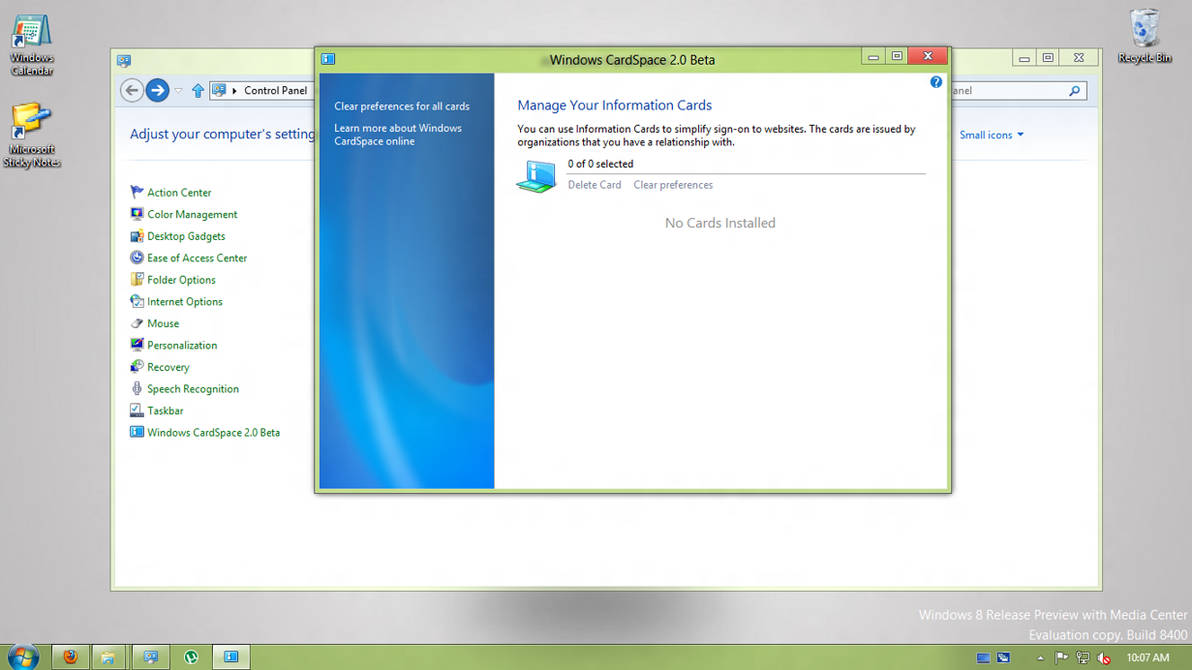Click Clear preferences under card selection

[x=673, y=185]
